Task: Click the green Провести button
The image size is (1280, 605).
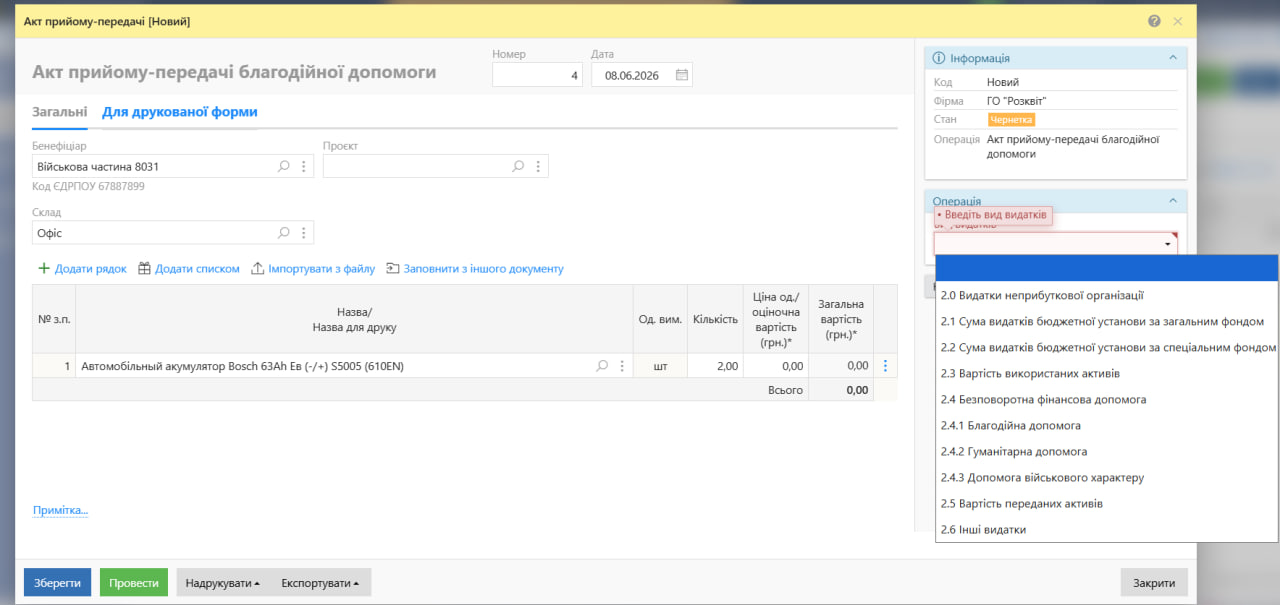Action: 134,582
